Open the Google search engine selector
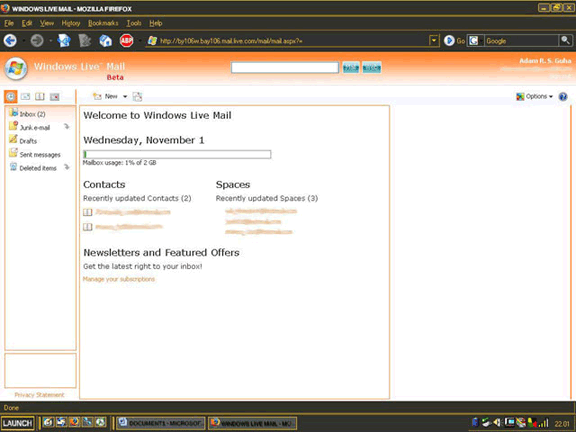Screen dimensions: 576x432 [x=475, y=40]
